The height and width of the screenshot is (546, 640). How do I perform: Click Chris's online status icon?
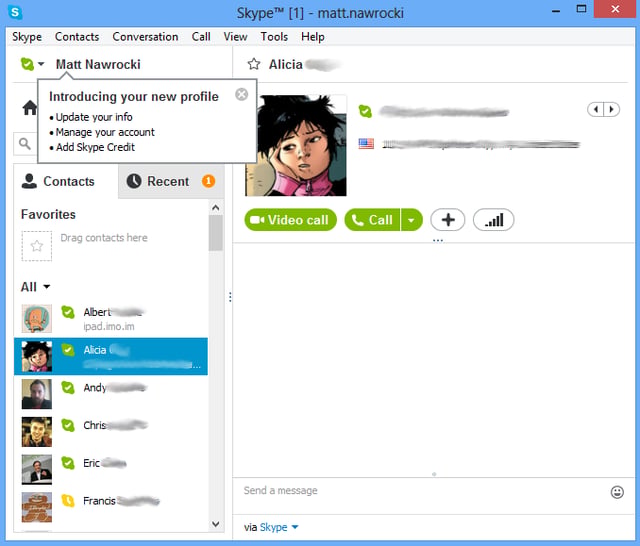68,426
